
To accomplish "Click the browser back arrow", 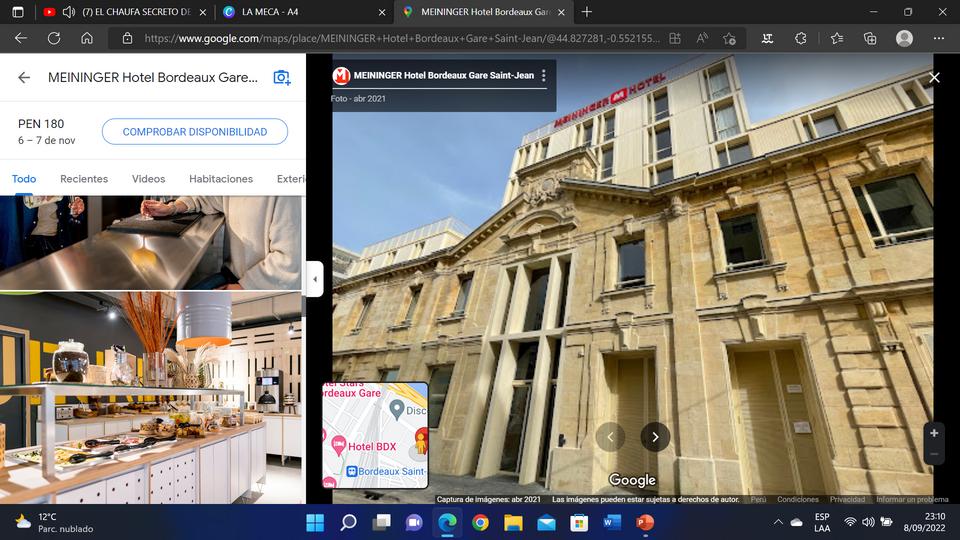I will point(21,39).
